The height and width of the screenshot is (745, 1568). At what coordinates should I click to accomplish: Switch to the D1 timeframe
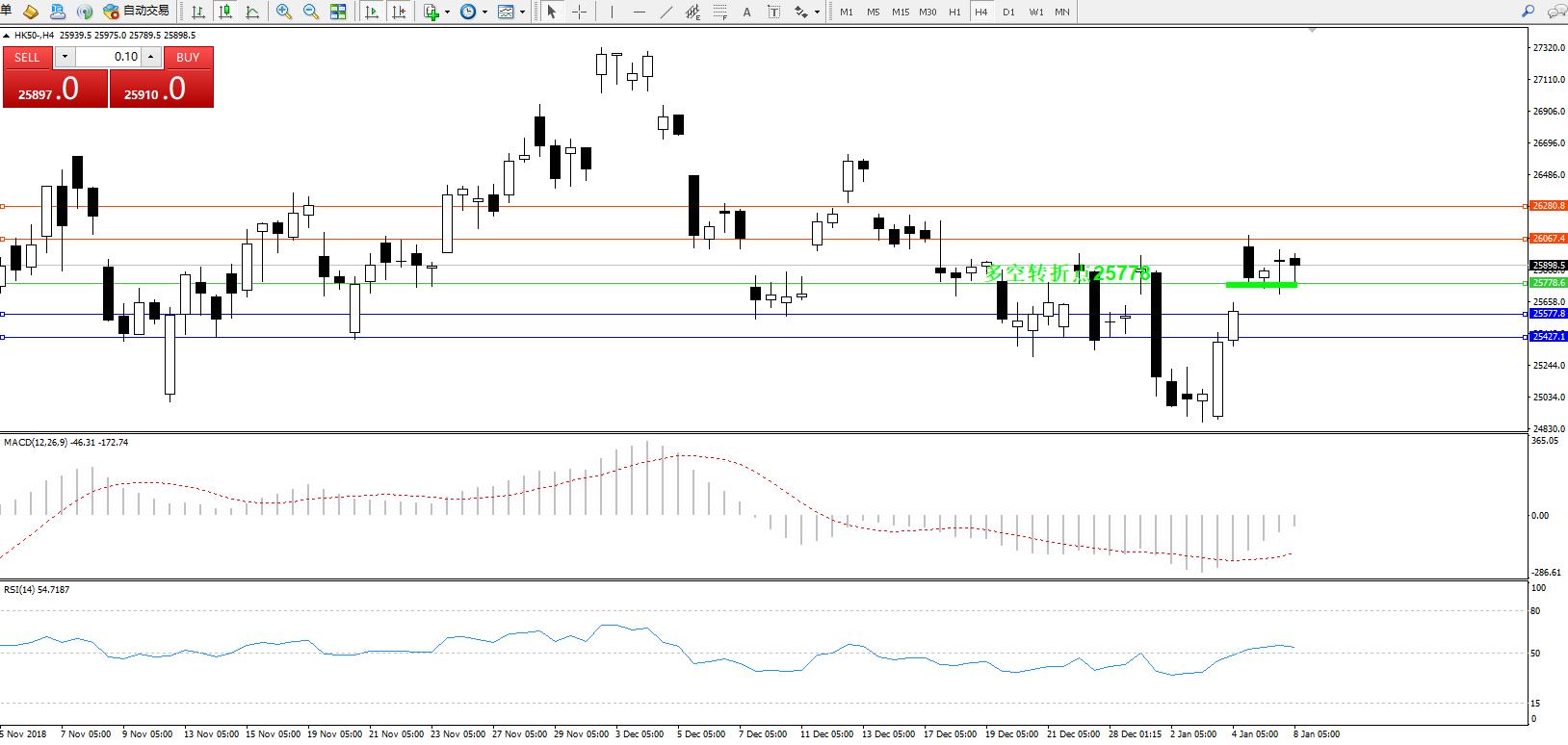pos(1008,13)
